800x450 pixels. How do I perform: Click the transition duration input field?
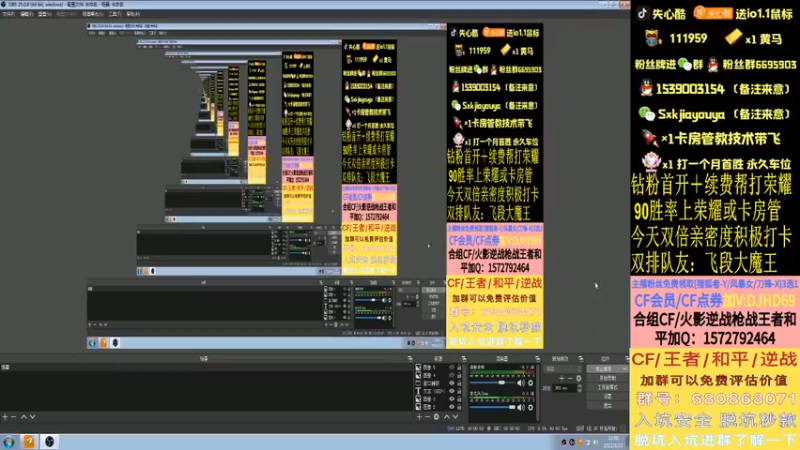564,388
